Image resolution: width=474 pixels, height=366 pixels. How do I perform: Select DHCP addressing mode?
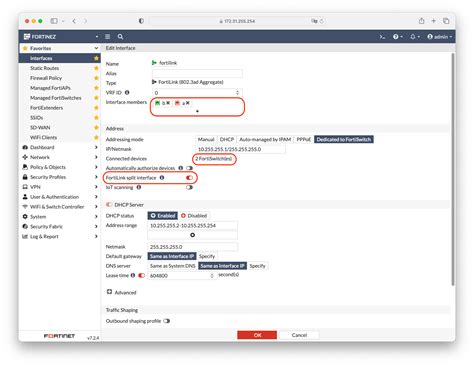(227, 139)
